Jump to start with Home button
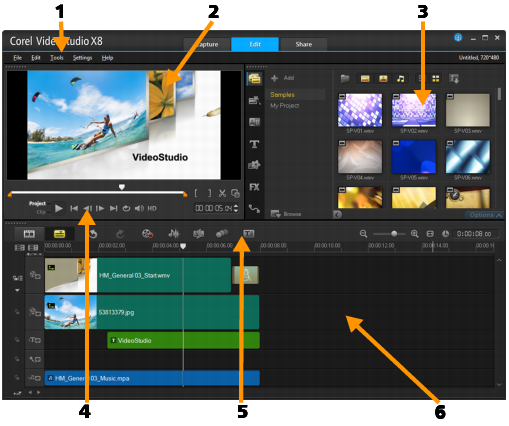Screen dimensions: 509x426 74,209
